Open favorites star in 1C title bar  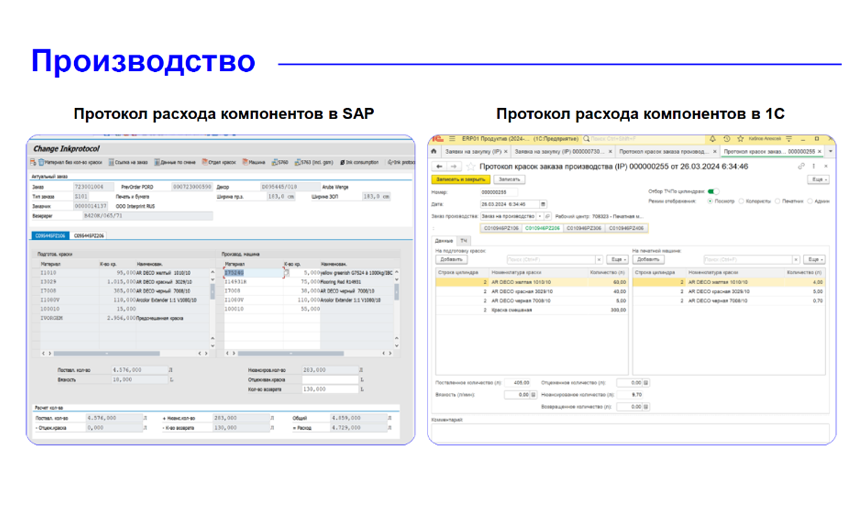tap(740, 138)
